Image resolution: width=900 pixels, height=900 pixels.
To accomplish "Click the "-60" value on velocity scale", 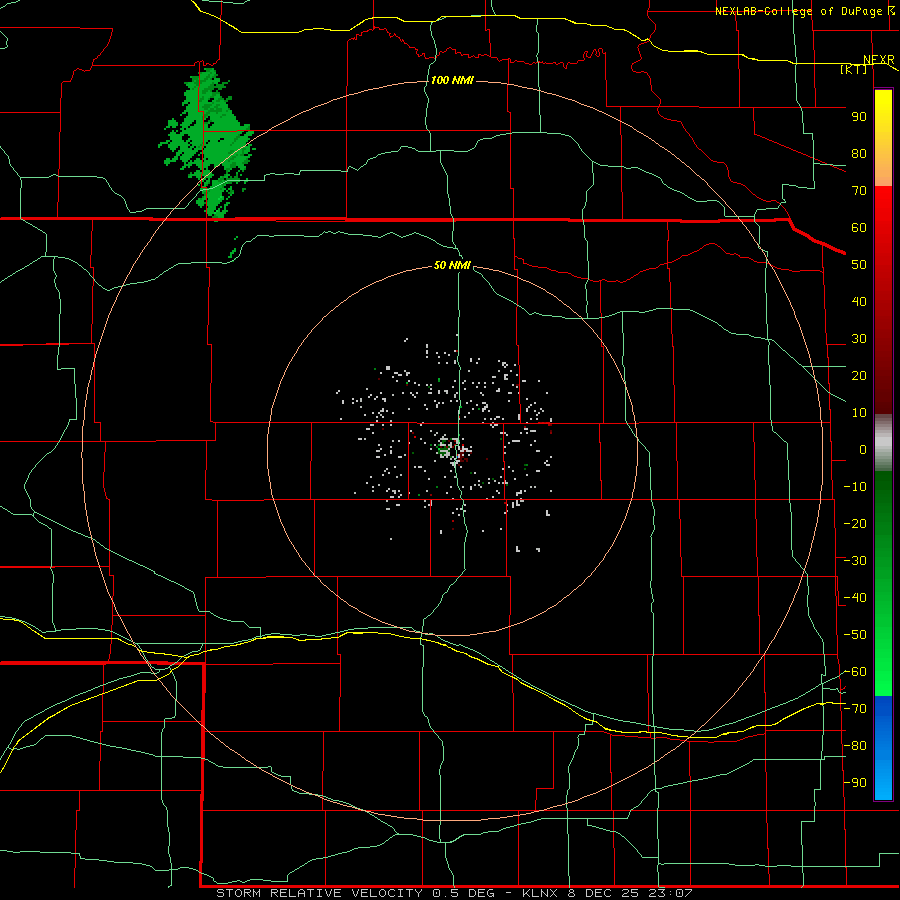I will coord(855,672).
